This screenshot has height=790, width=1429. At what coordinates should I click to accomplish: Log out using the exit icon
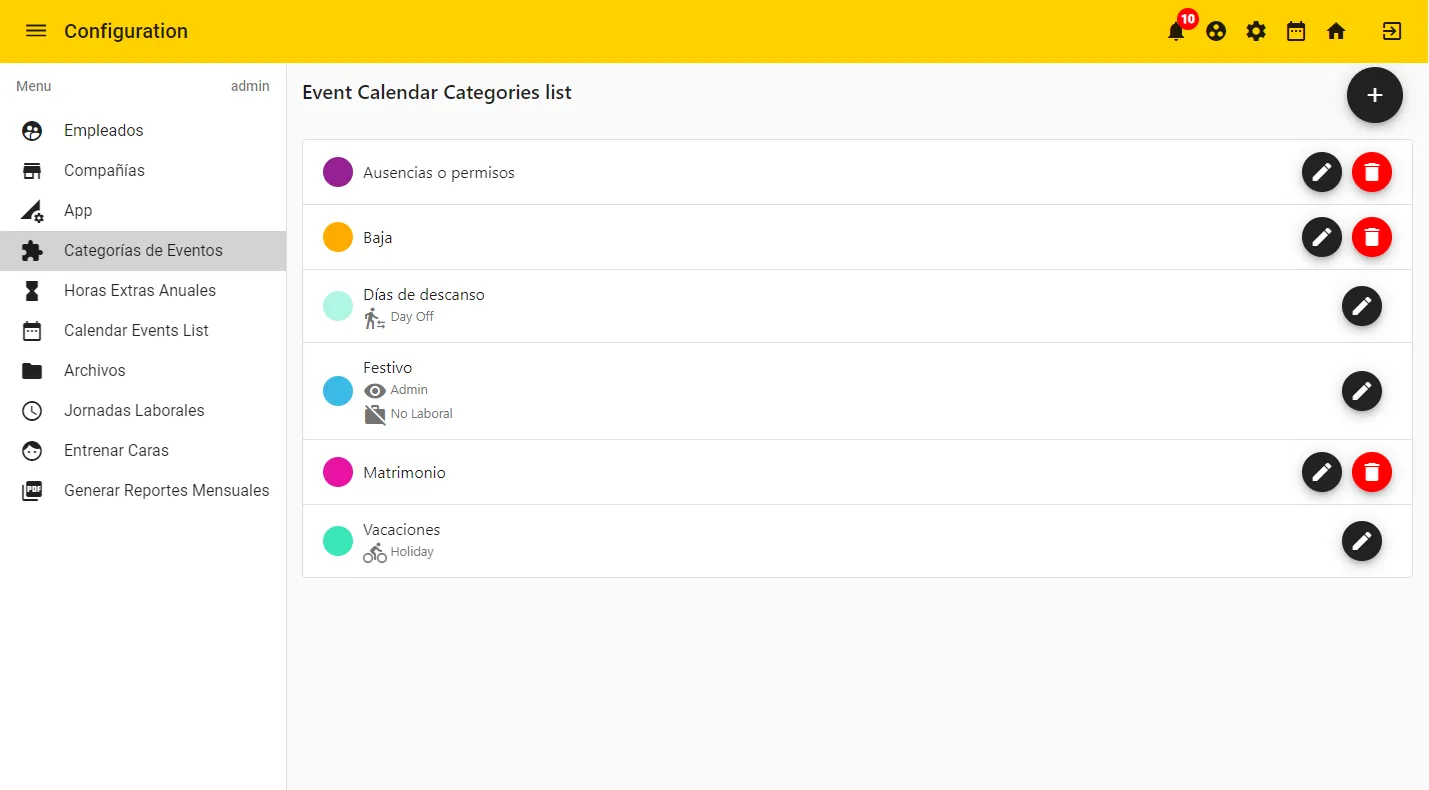click(1392, 31)
